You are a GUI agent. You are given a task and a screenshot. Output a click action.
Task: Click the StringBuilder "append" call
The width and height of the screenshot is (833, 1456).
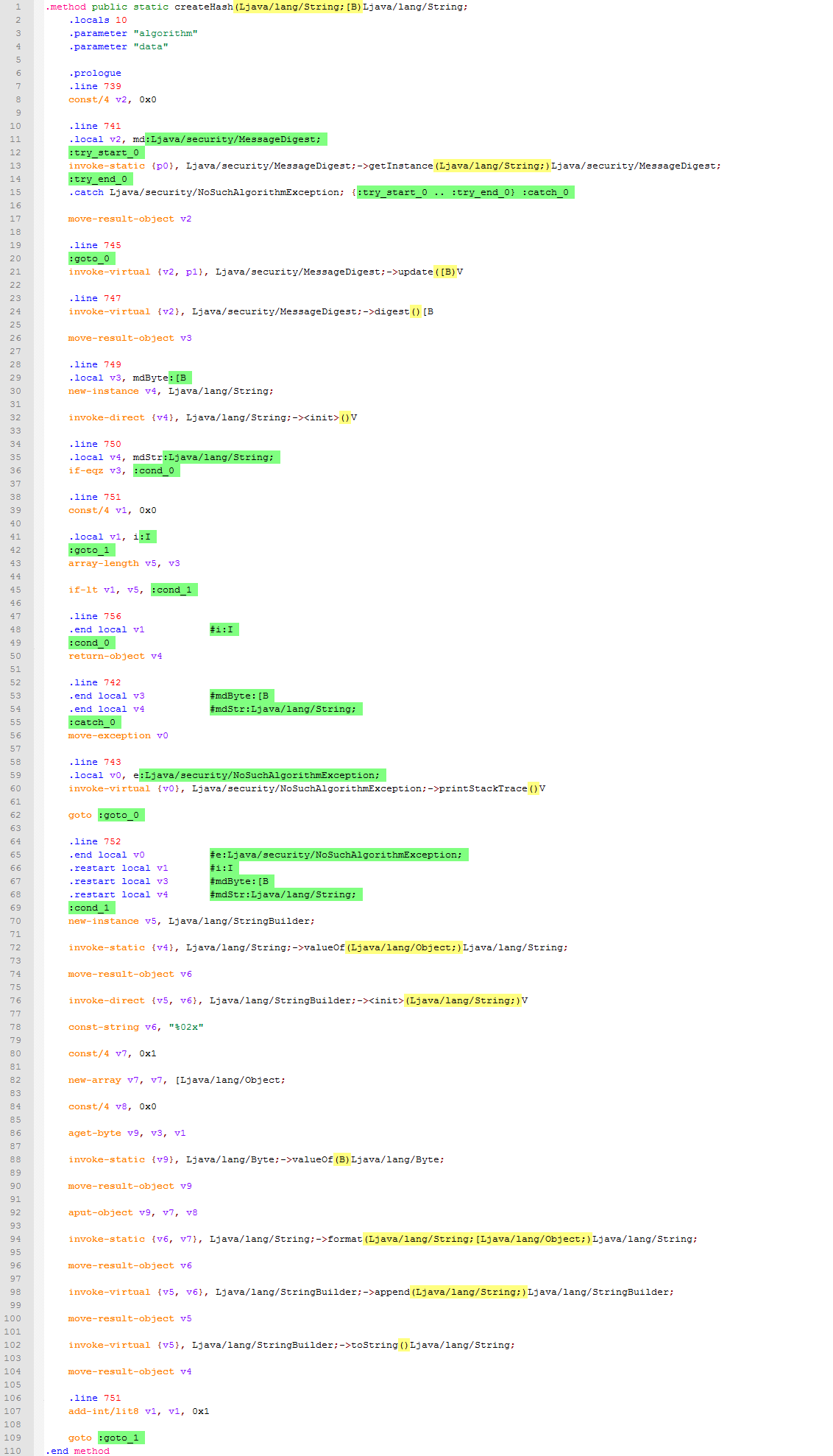click(392, 1292)
